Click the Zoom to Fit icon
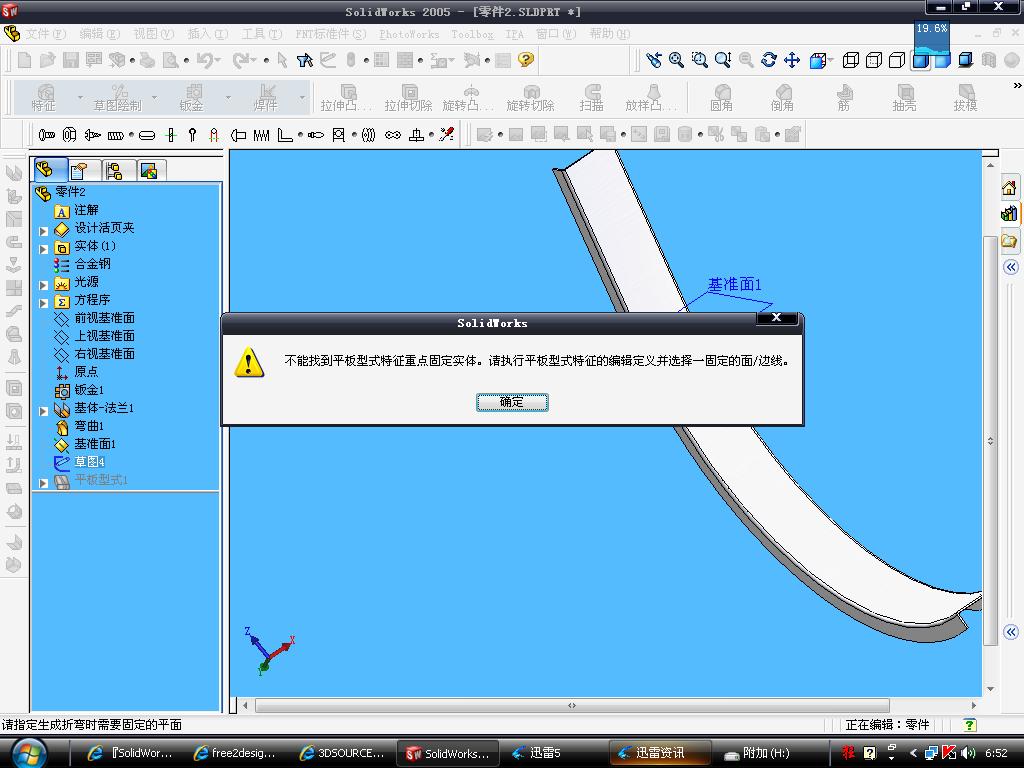The width and height of the screenshot is (1024, 768). coord(677,60)
